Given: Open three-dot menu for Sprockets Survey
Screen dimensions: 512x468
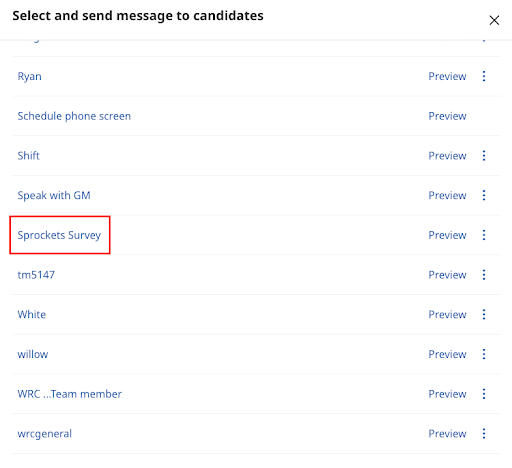Looking at the screenshot, I should pyautogui.click(x=484, y=235).
